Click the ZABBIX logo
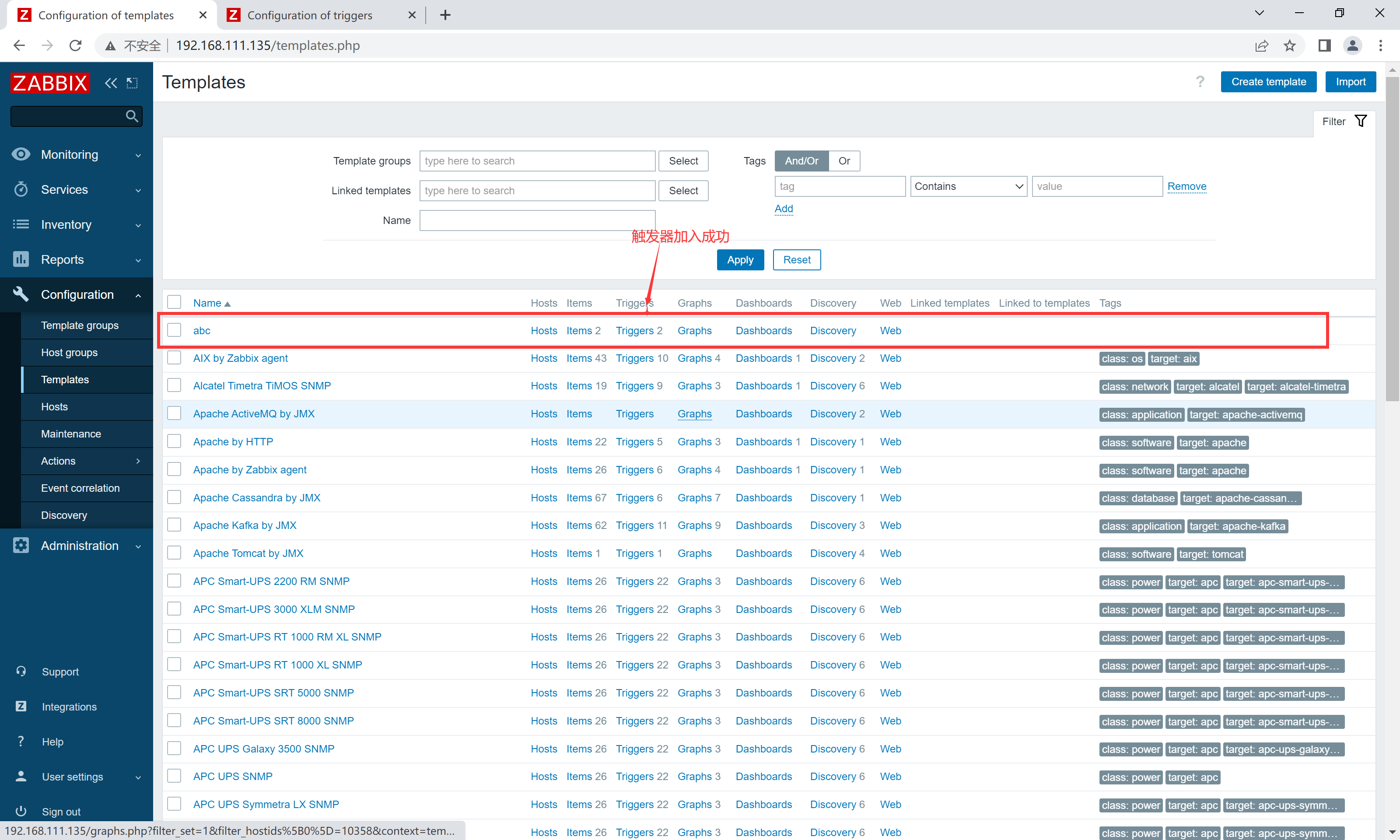 (50, 83)
